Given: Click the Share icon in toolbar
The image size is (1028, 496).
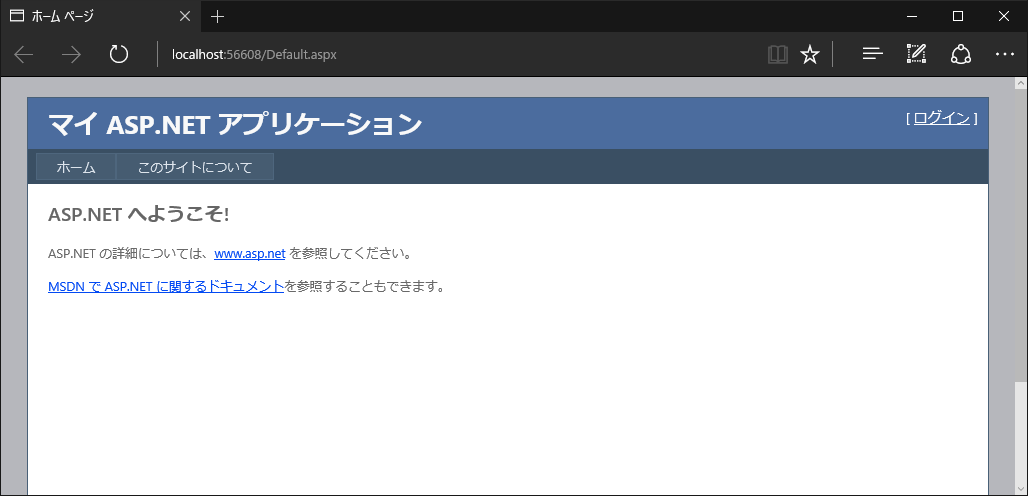Looking at the screenshot, I should (x=960, y=54).
